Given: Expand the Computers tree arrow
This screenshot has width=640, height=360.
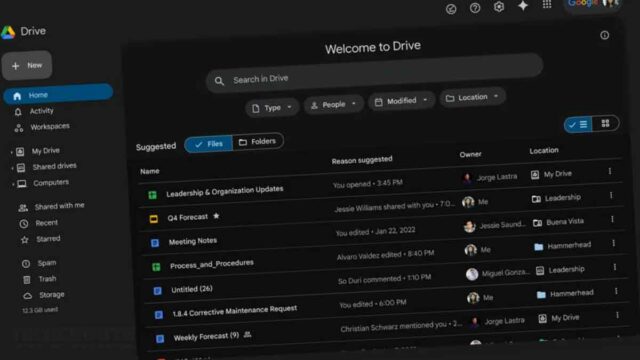Looking at the screenshot, I should [13, 184].
